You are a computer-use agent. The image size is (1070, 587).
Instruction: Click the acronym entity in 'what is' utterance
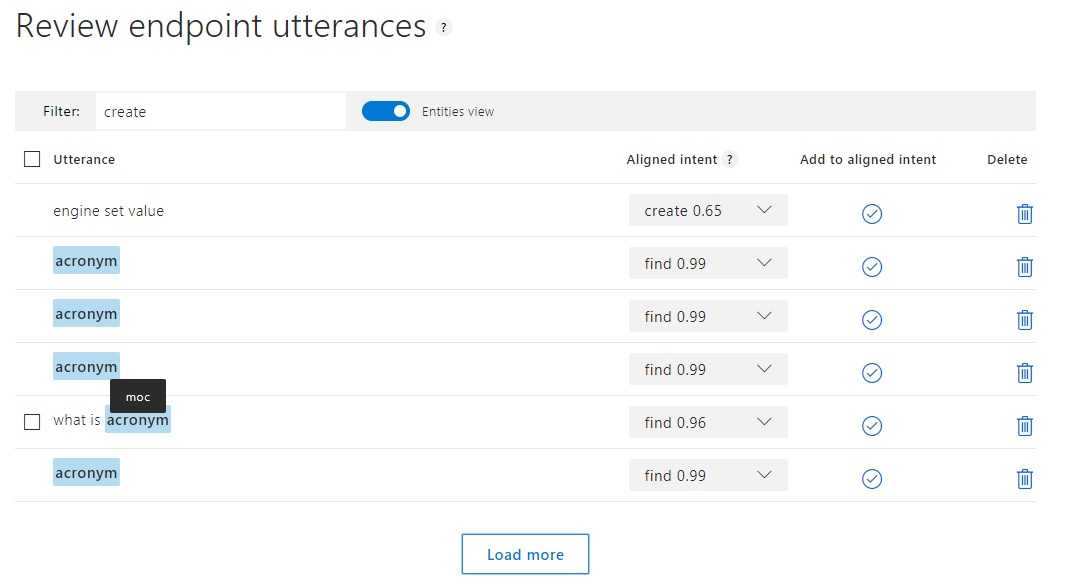138,421
